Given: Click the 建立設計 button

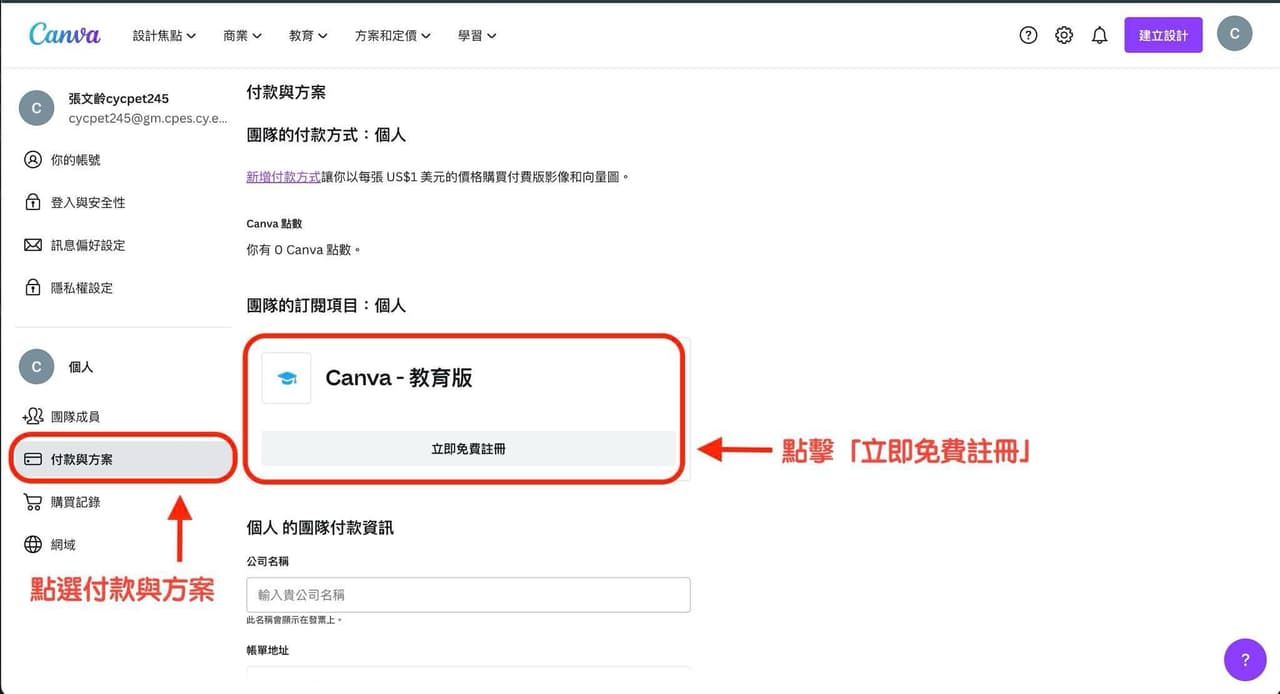Looking at the screenshot, I should [1163, 35].
